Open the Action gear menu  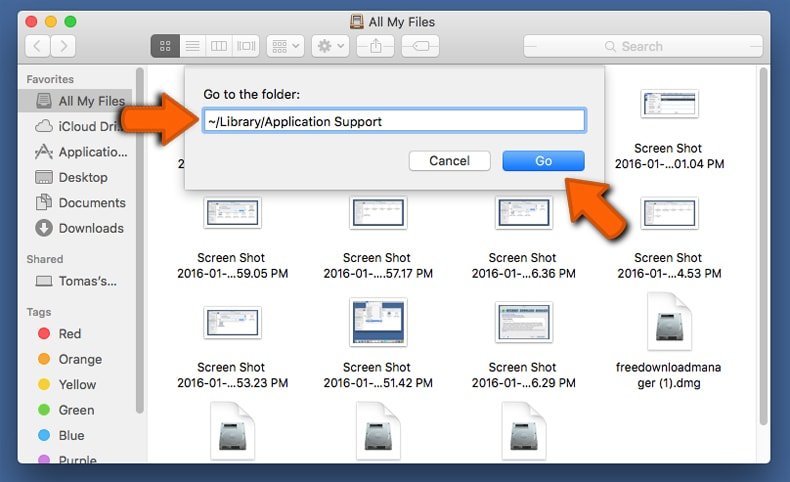tap(329, 46)
